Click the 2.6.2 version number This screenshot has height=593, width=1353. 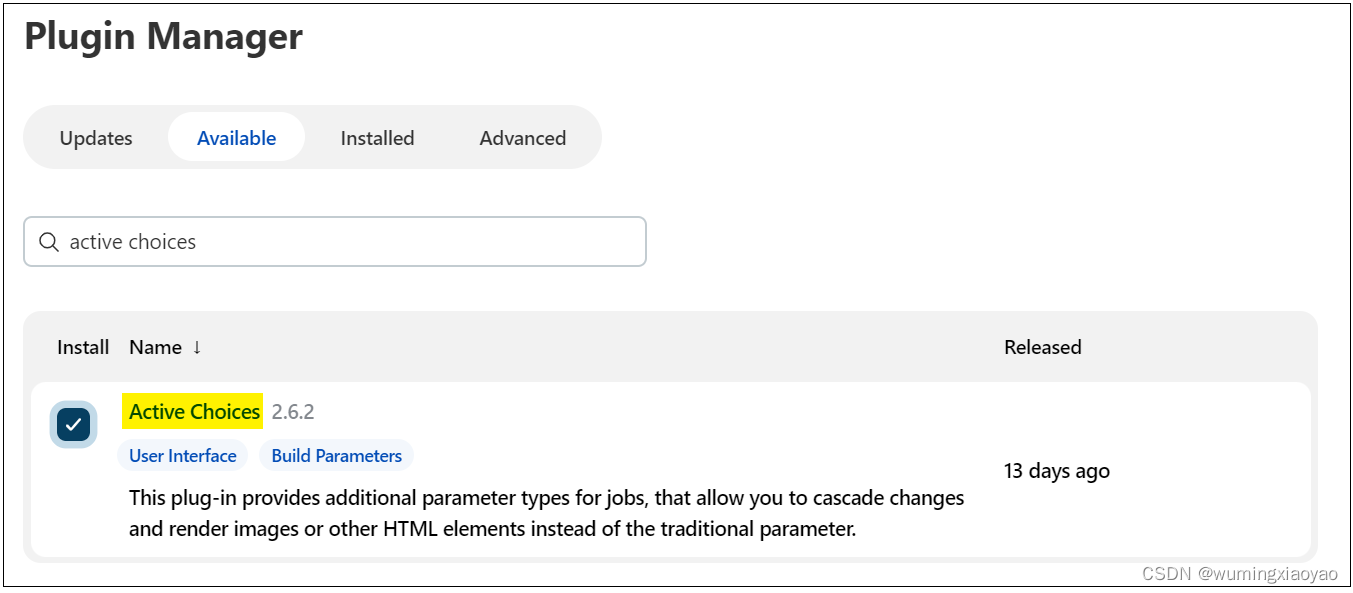click(x=293, y=411)
